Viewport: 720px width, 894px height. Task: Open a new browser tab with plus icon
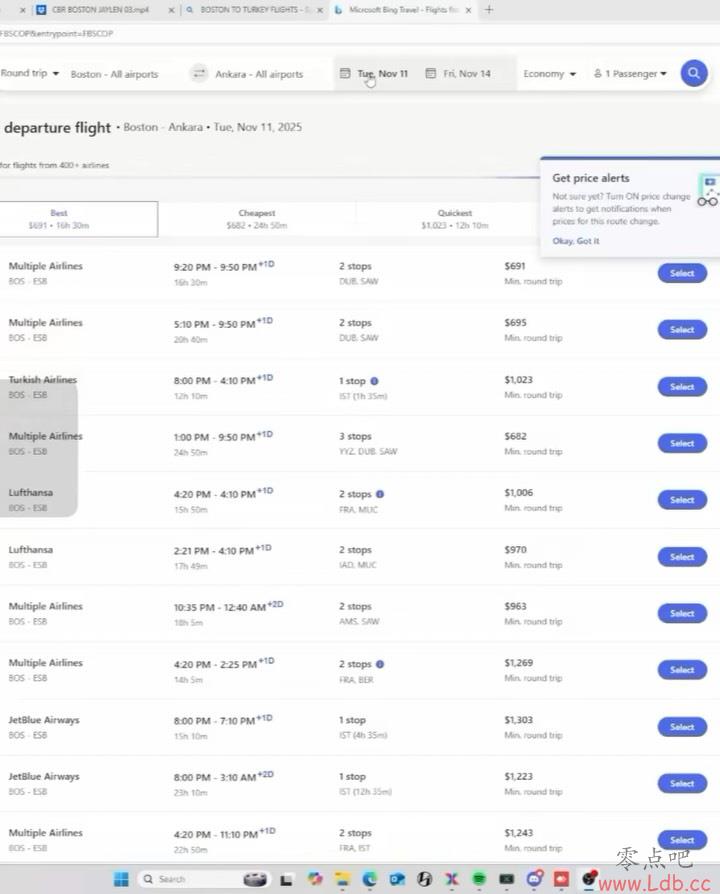coord(489,10)
